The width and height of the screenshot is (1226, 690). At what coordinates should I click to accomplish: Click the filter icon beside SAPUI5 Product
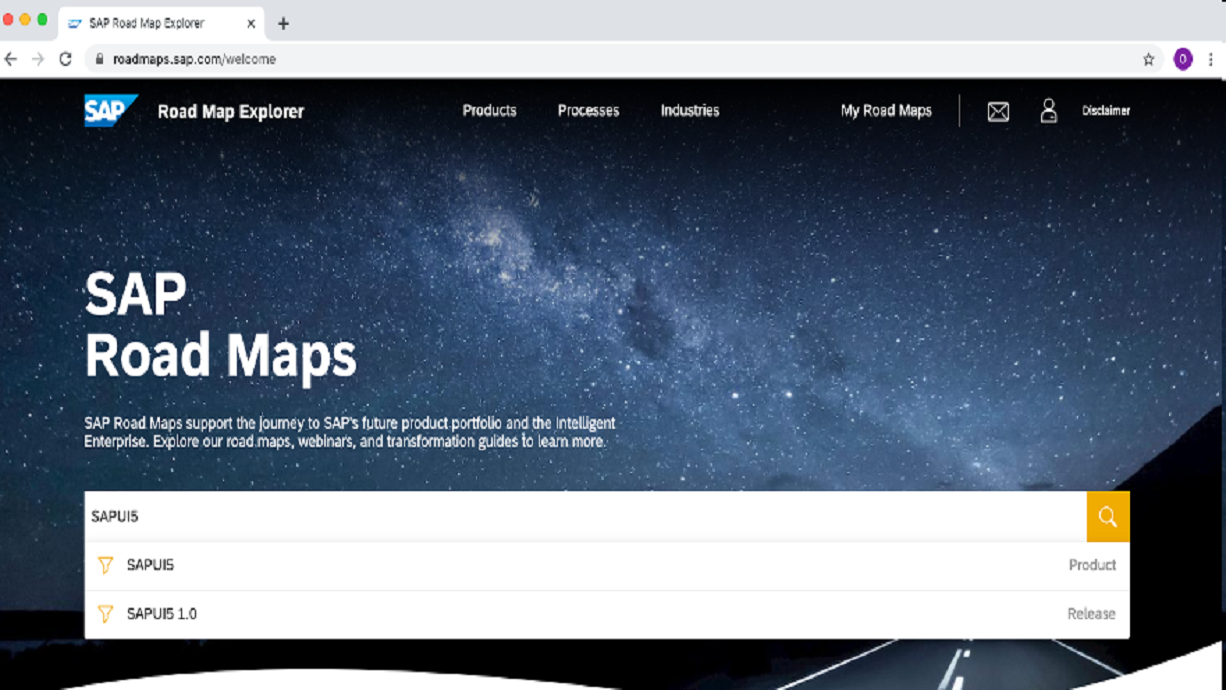(106, 566)
